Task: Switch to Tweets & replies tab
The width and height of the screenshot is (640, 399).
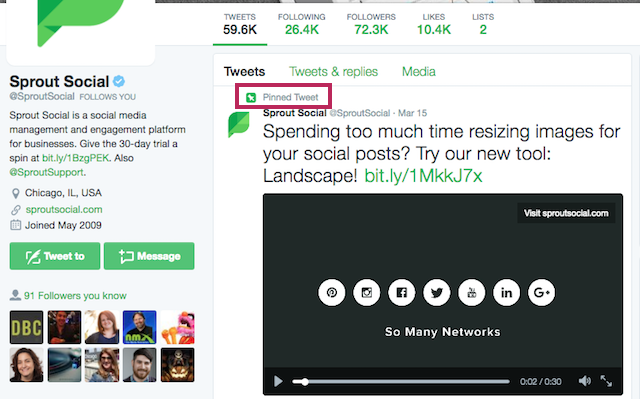Action: (x=333, y=72)
